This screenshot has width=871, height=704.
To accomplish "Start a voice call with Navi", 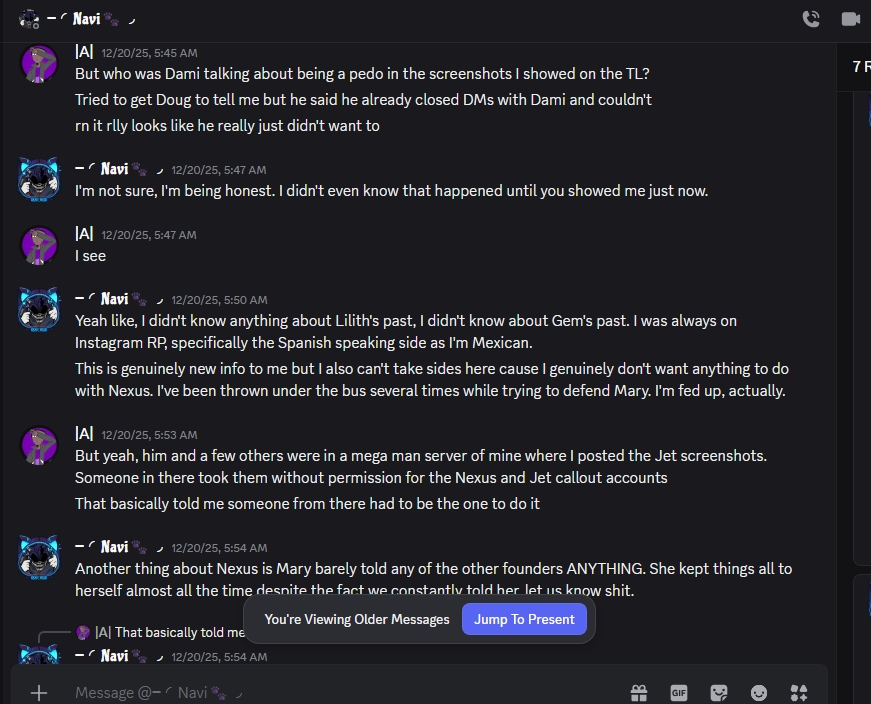I will (811, 18).
